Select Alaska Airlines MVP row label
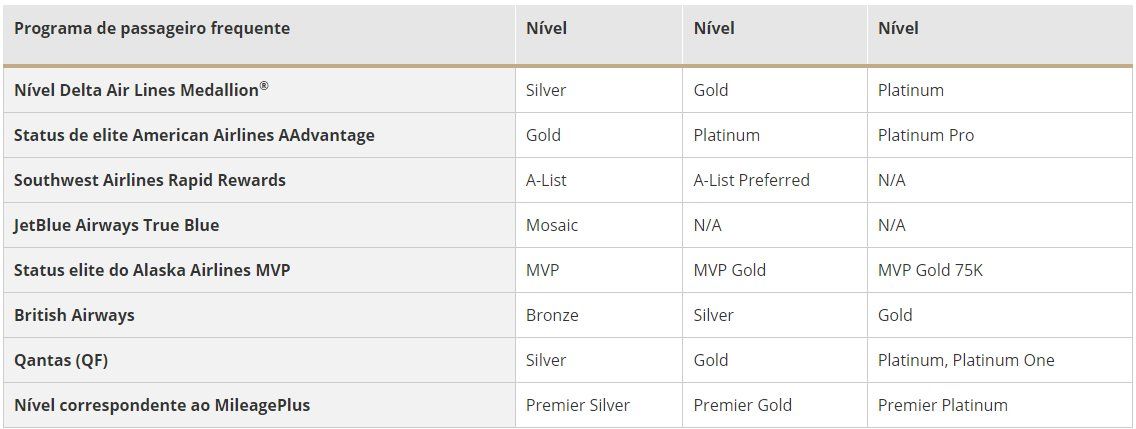 click(152, 270)
